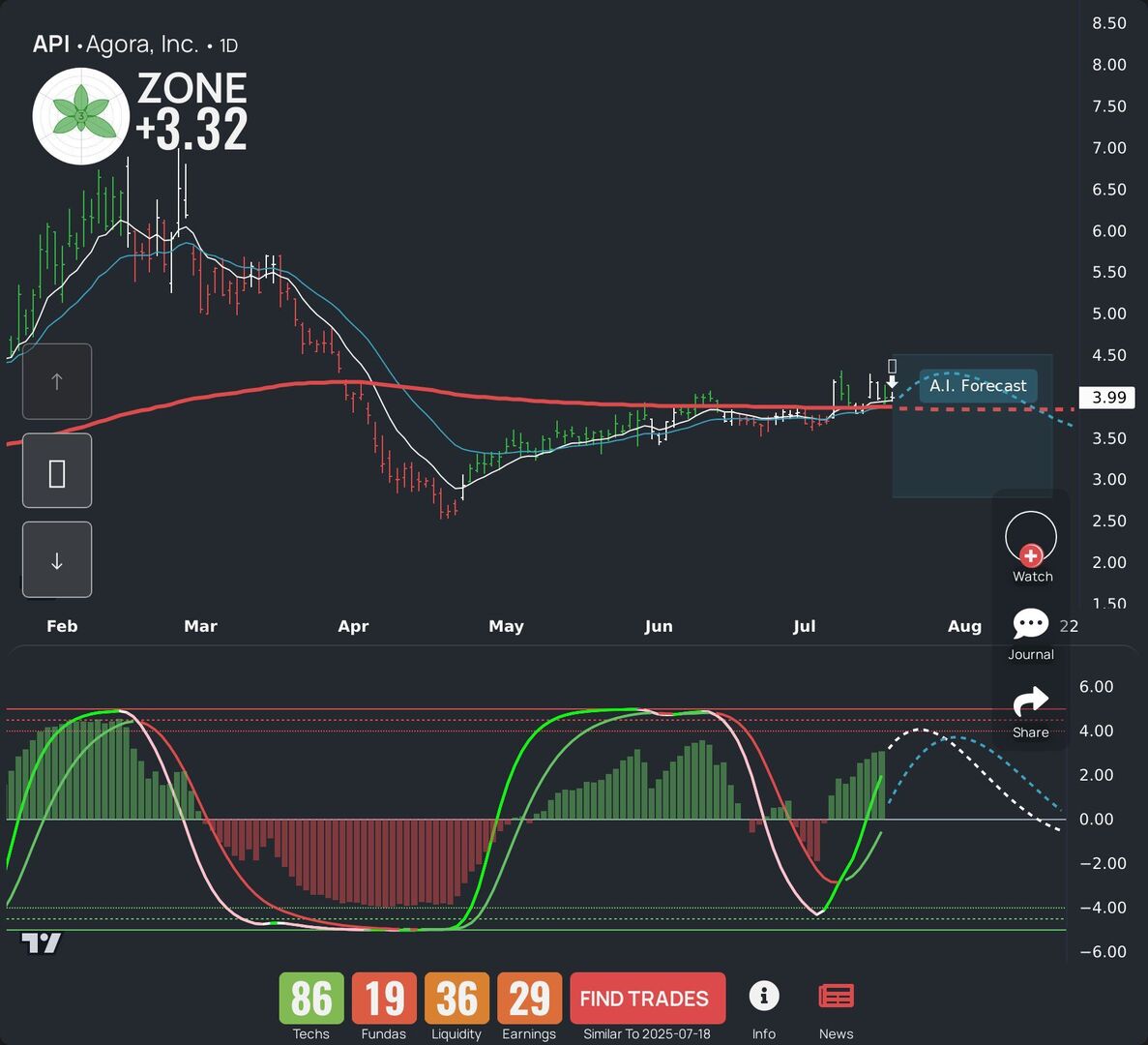Click the API ticker symbol text
Image resolution: width=1148 pixels, height=1045 pixels.
pyautogui.click(x=50, y=45)
